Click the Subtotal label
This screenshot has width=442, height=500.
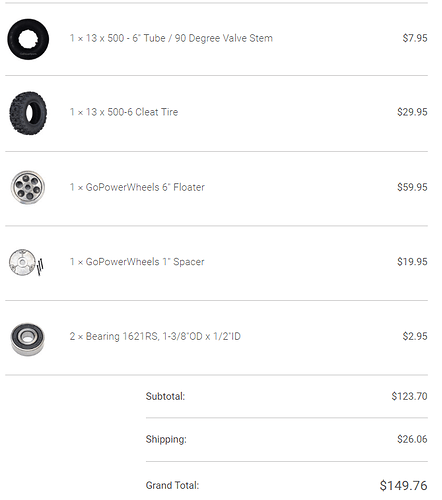165,396
